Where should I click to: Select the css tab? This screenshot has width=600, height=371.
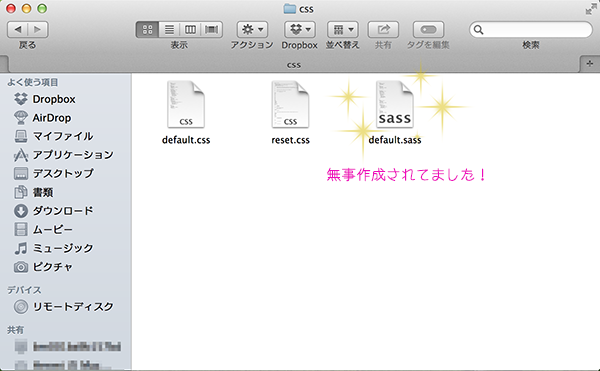pyautogui.click(x=294, y=65)
